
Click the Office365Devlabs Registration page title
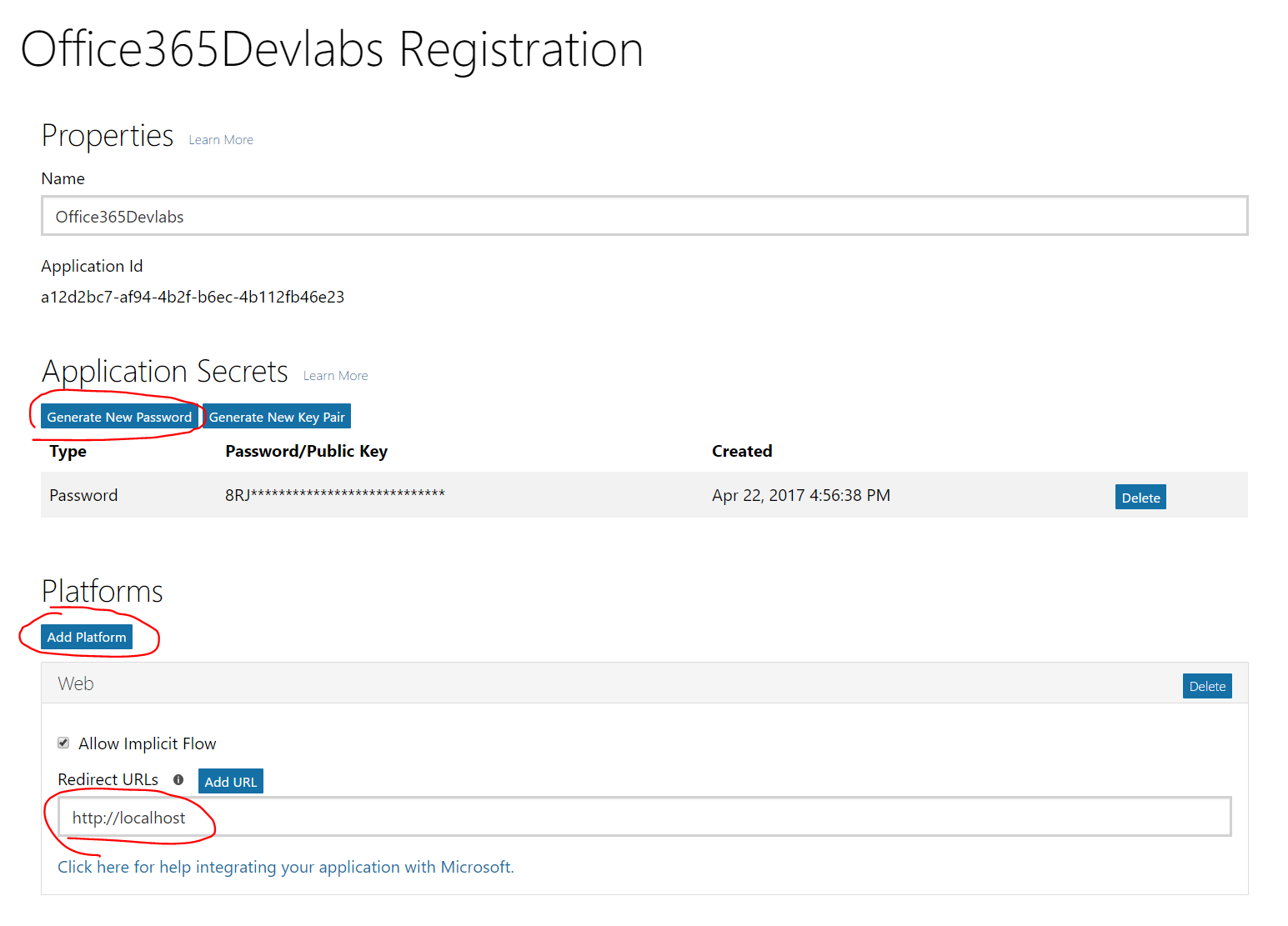pos(332,49)
